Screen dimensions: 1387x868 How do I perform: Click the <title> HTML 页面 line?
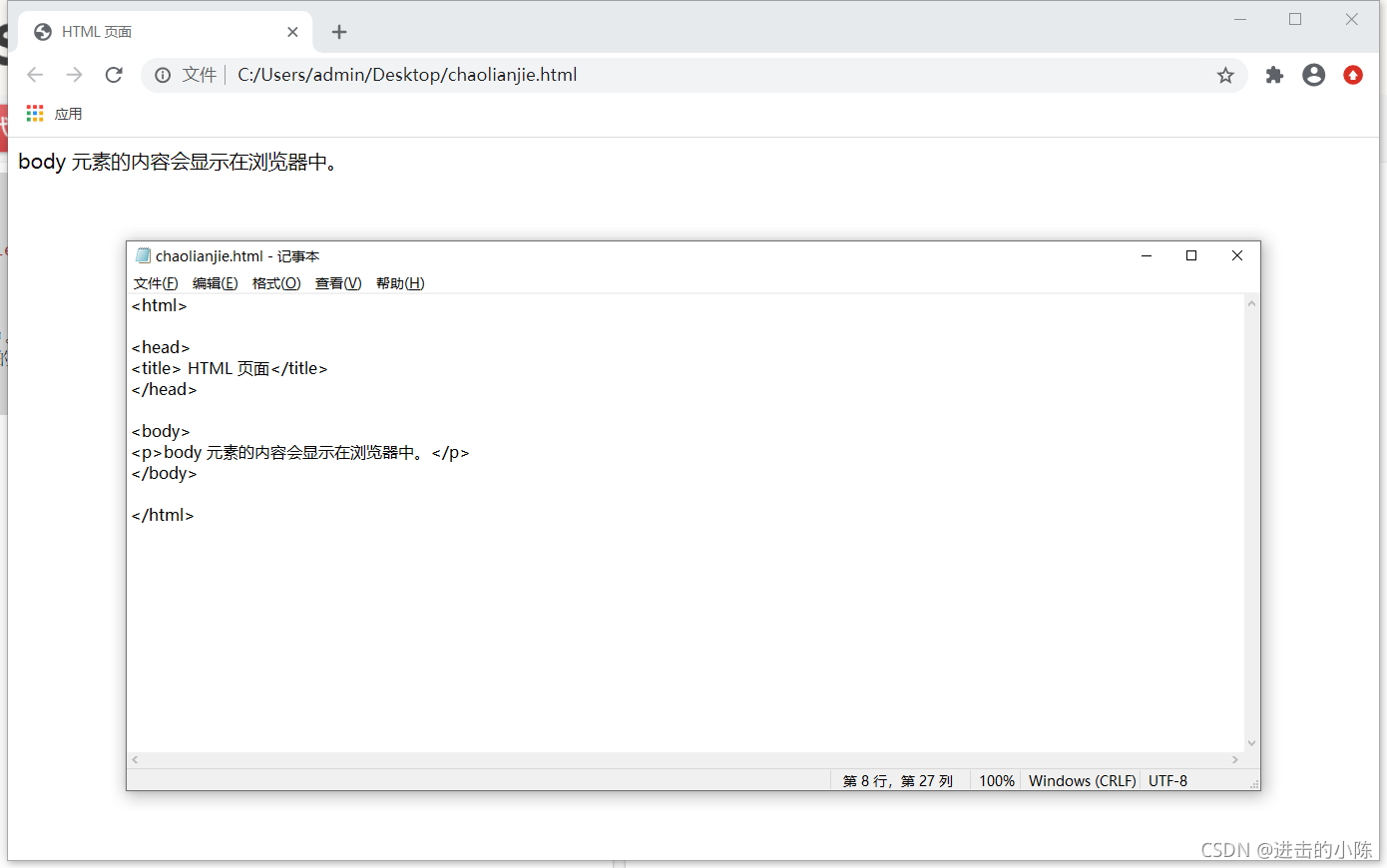[x=230, y=368]
